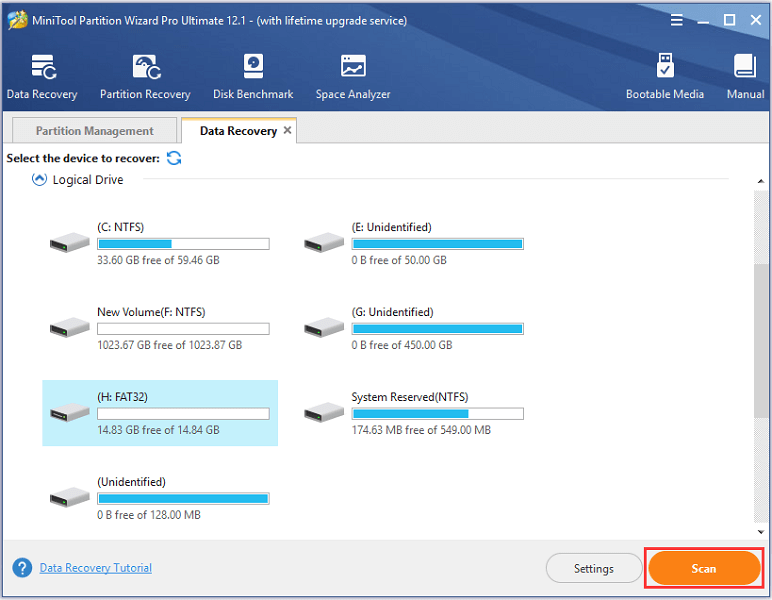The image size is (772, 600).
Task: Click '0 B free of 450.00 GB'
Action: (402, 345)
